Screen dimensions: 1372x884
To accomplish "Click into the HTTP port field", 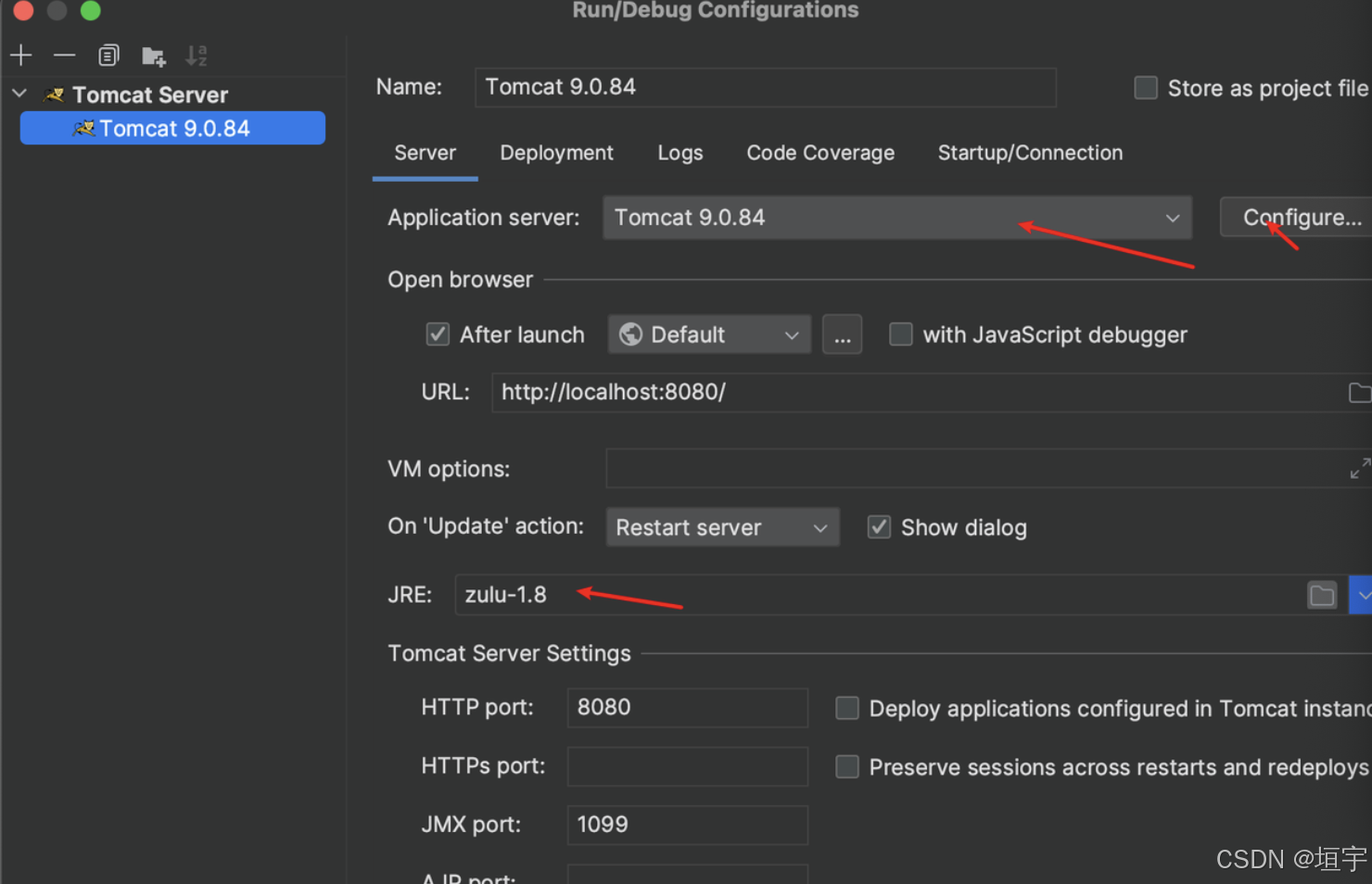I will (x=687, y=708).
